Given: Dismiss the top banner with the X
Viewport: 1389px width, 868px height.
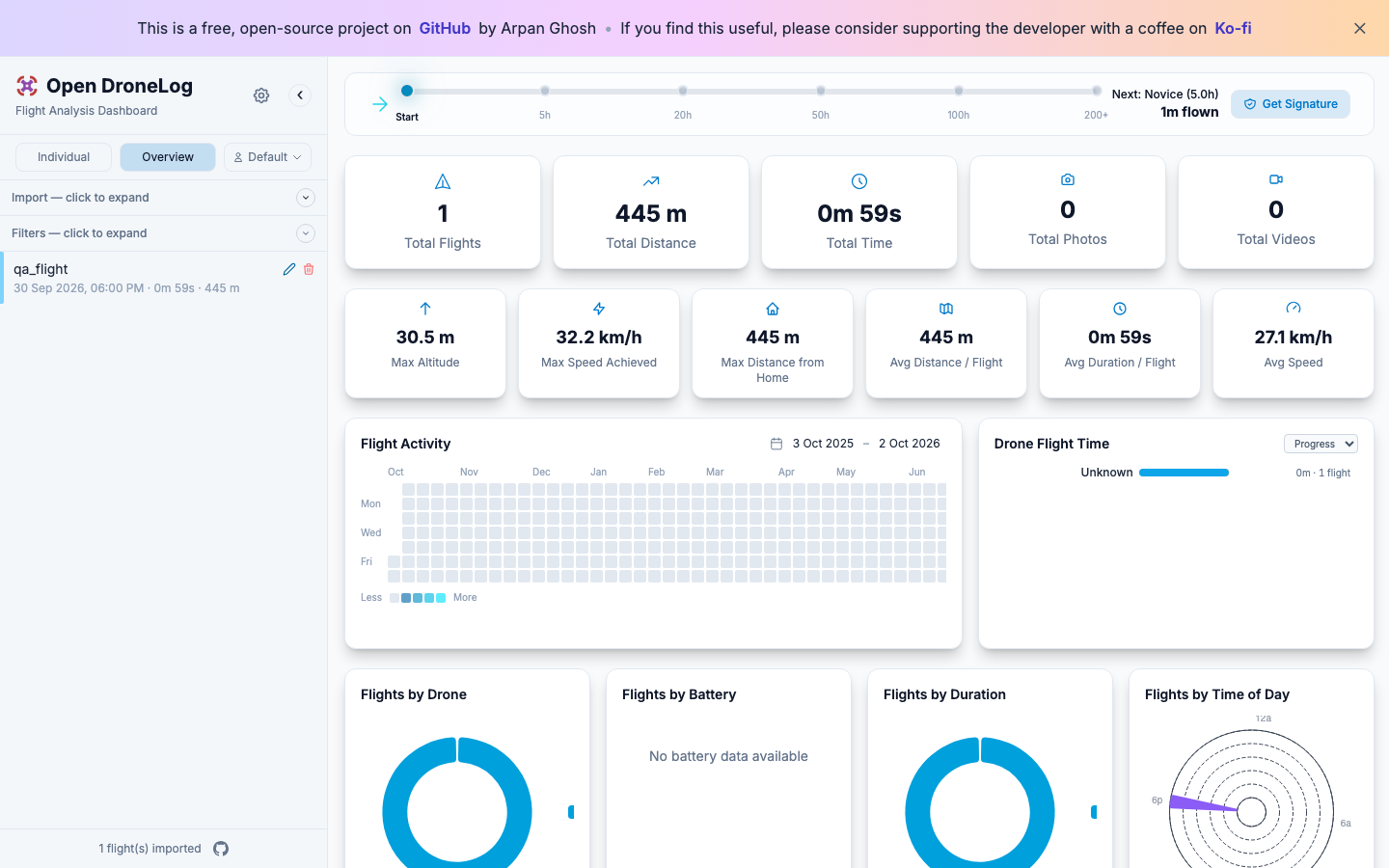Looking at the screenshot, I should click(x=1360, y=28).
